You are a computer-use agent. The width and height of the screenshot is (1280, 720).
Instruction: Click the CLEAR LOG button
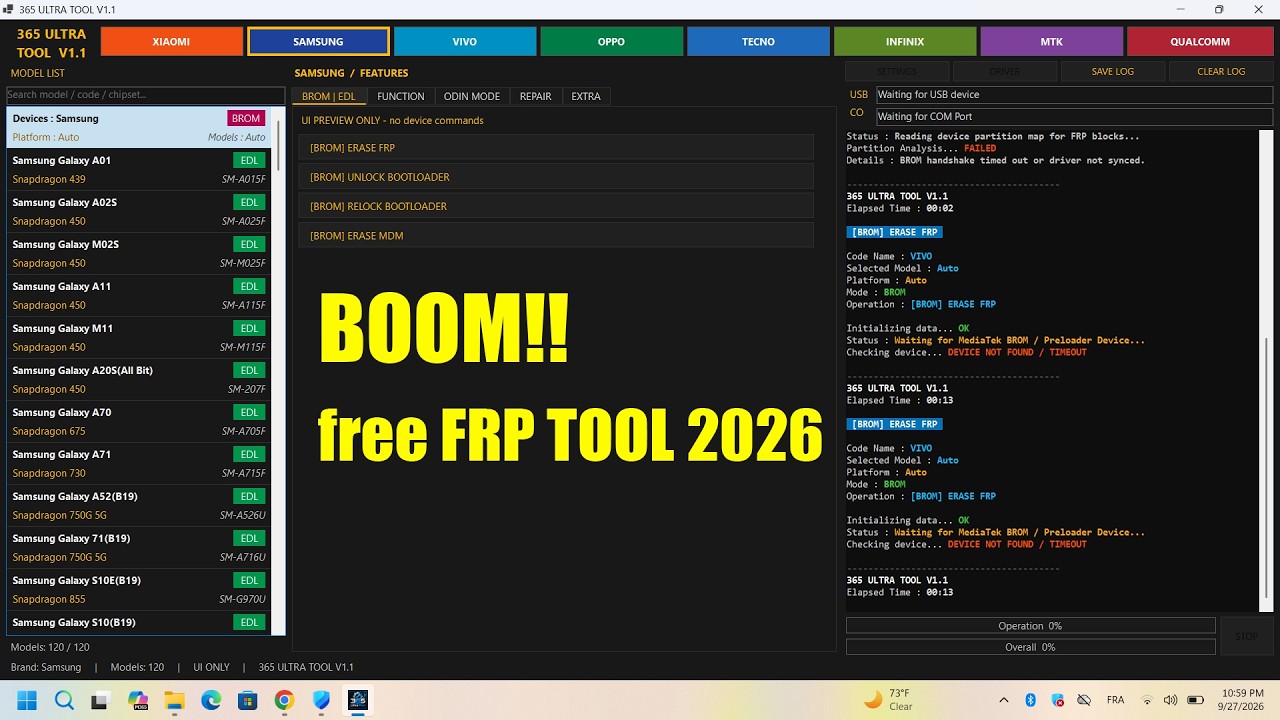(x=1221, y=72)
